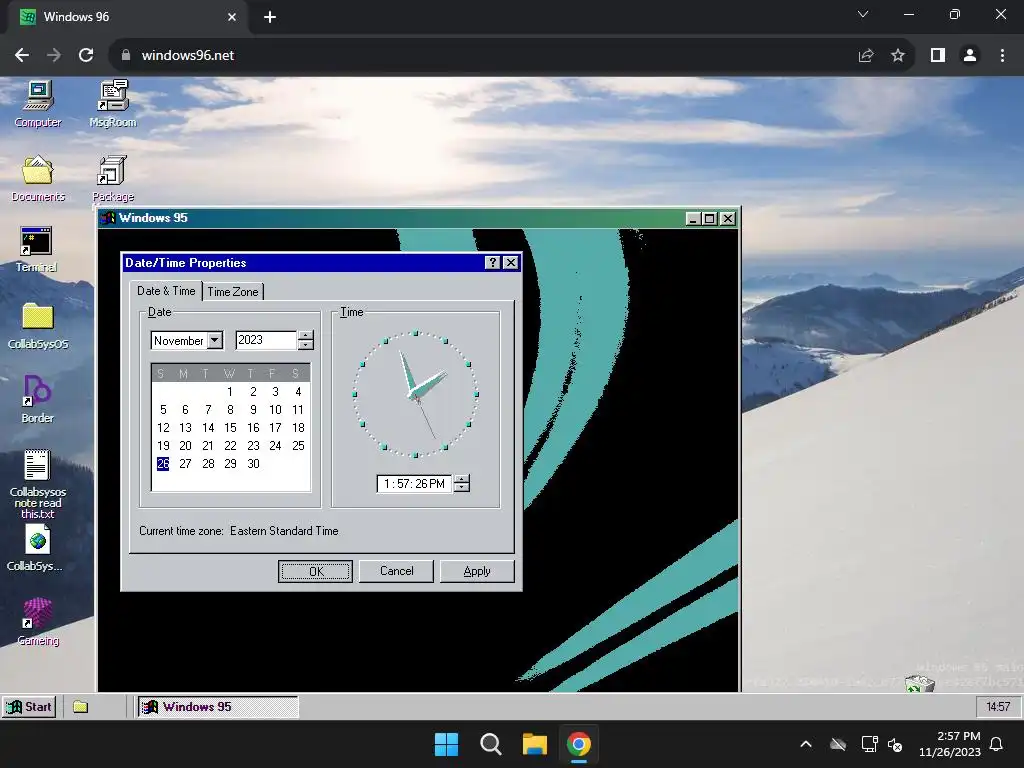1024x768 pixels.
Task: Select day 11 in the calendar
Action: (298, 409)
